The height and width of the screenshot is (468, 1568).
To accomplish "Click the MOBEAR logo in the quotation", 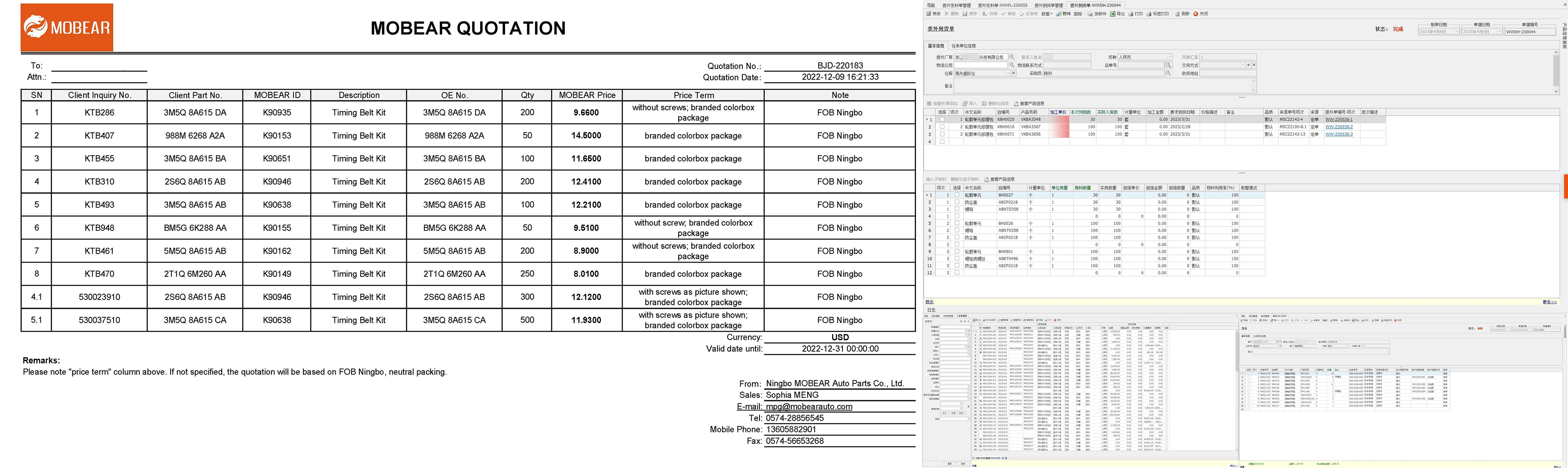I will (67, 27).
